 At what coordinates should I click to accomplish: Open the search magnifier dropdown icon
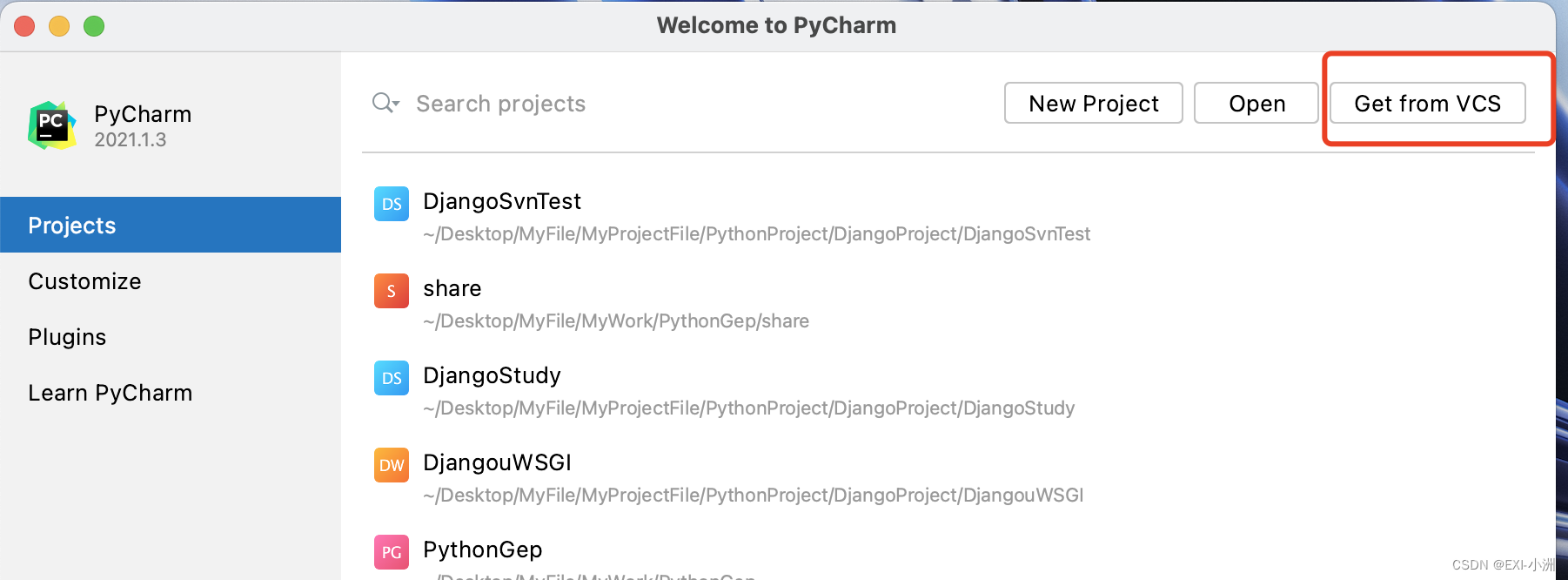click(385, 104)
